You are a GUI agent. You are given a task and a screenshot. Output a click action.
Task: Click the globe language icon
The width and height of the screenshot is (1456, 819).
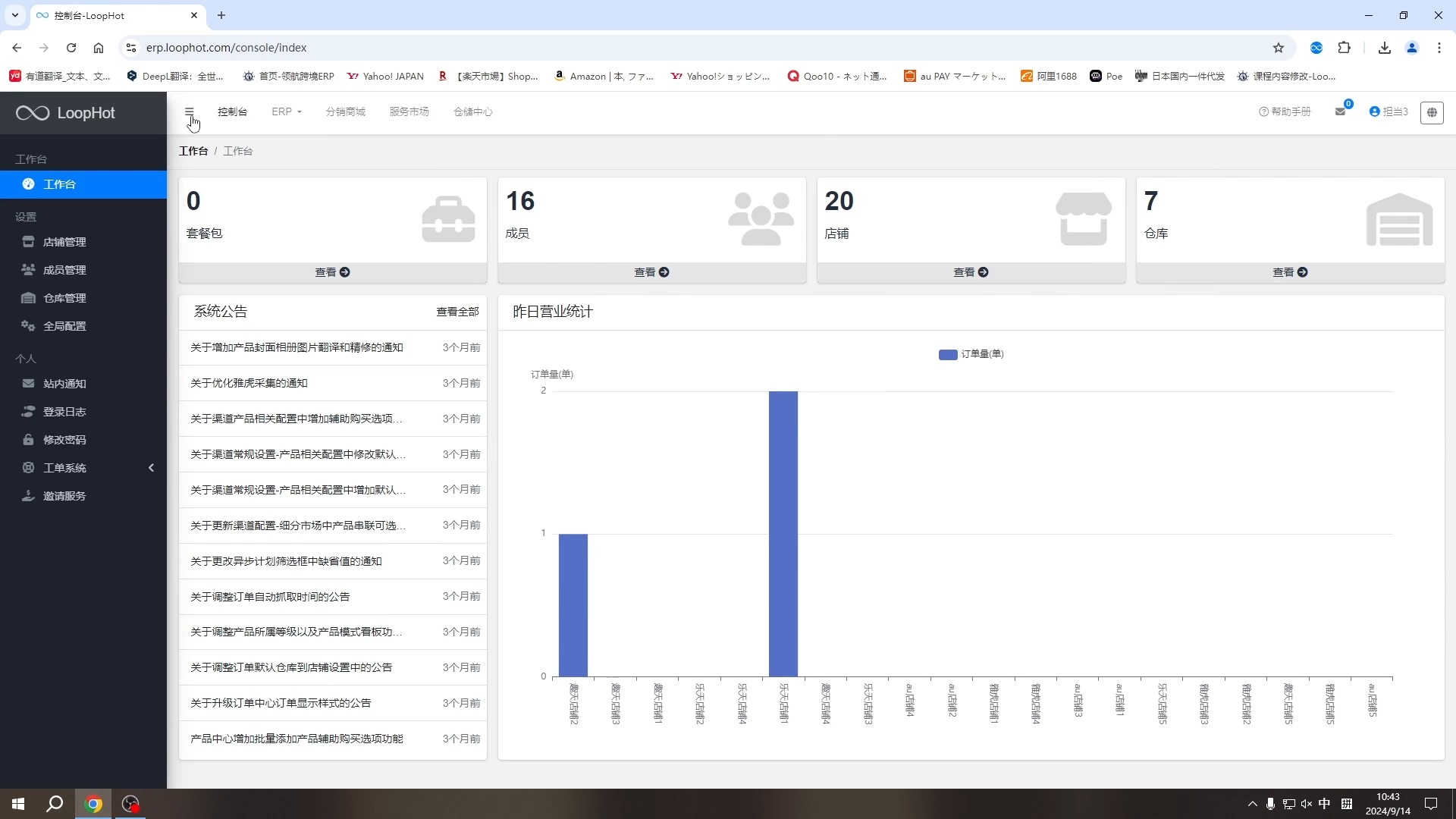[1432, 112]
